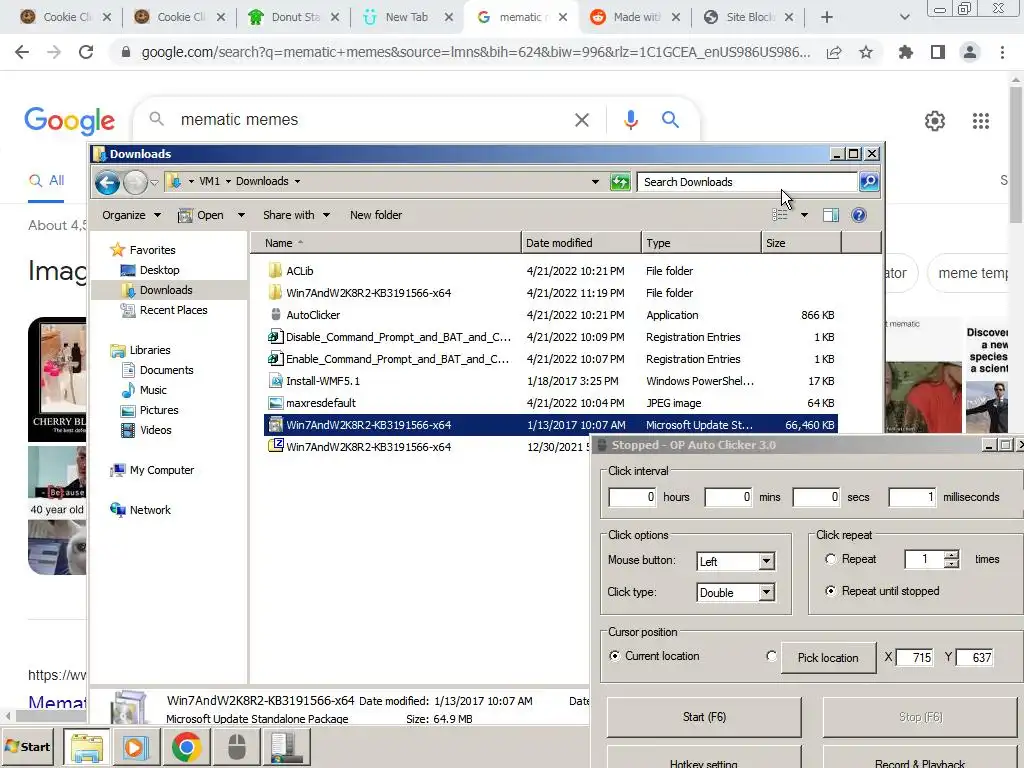Switch to the Site Block tab
1024x768 pixels.
749,17
